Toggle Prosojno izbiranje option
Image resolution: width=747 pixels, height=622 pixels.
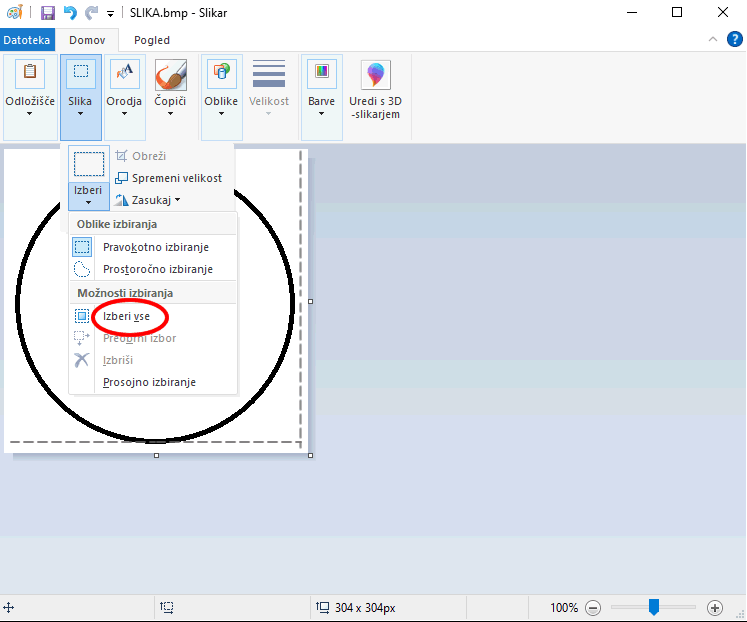pos(149,382)
